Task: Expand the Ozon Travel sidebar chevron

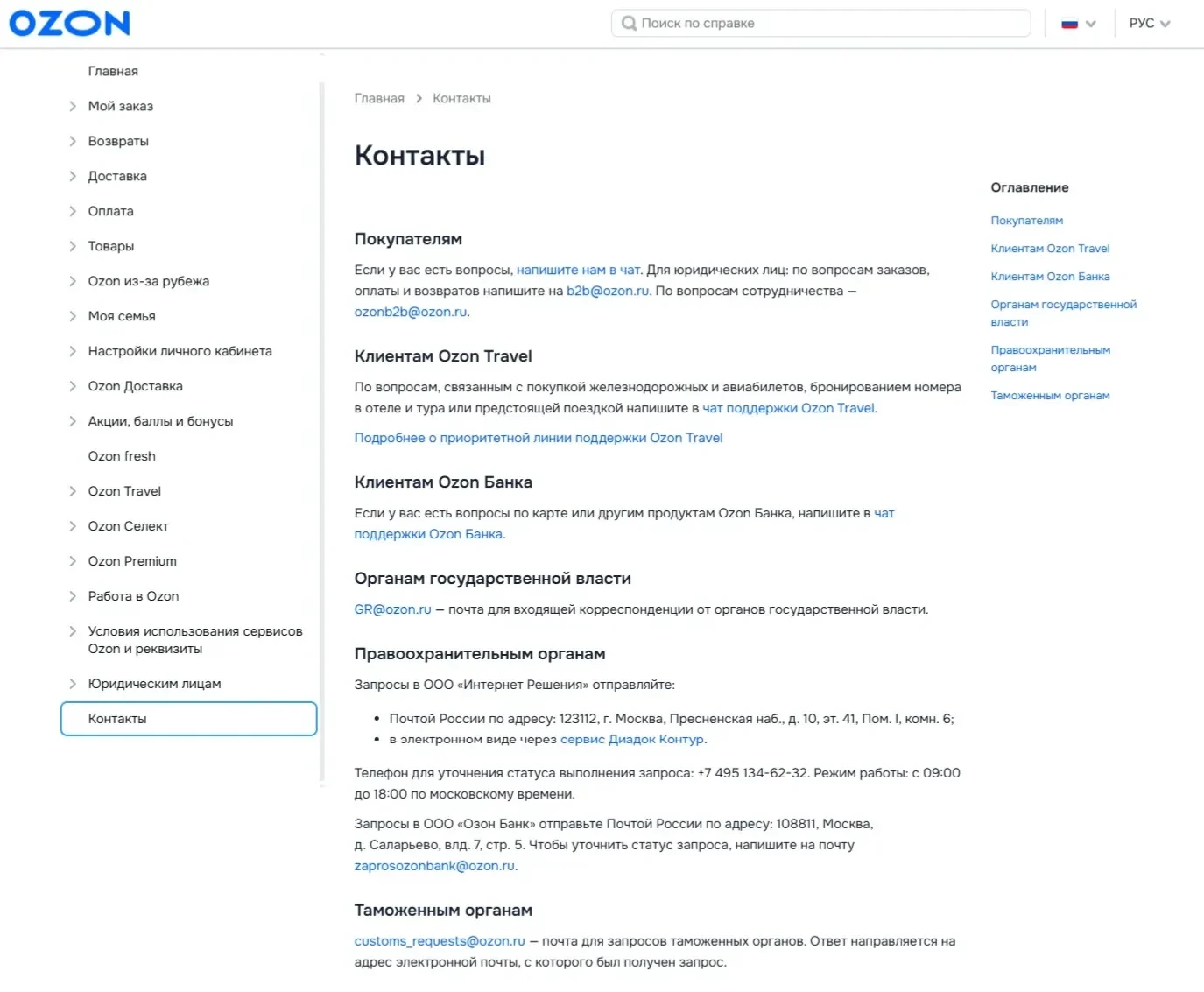Action: 73,491
